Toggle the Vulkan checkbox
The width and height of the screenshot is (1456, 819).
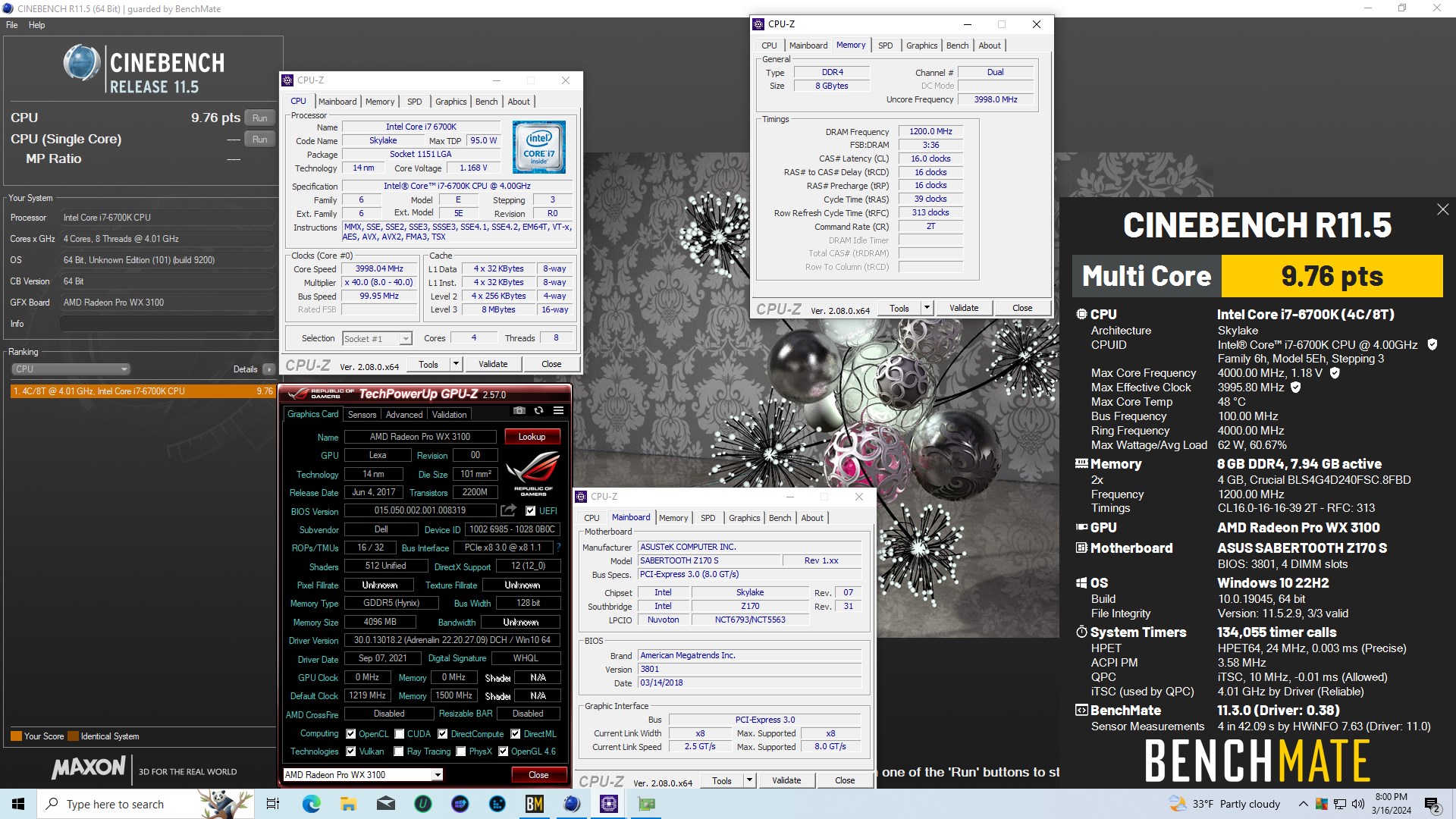[350, 752]
